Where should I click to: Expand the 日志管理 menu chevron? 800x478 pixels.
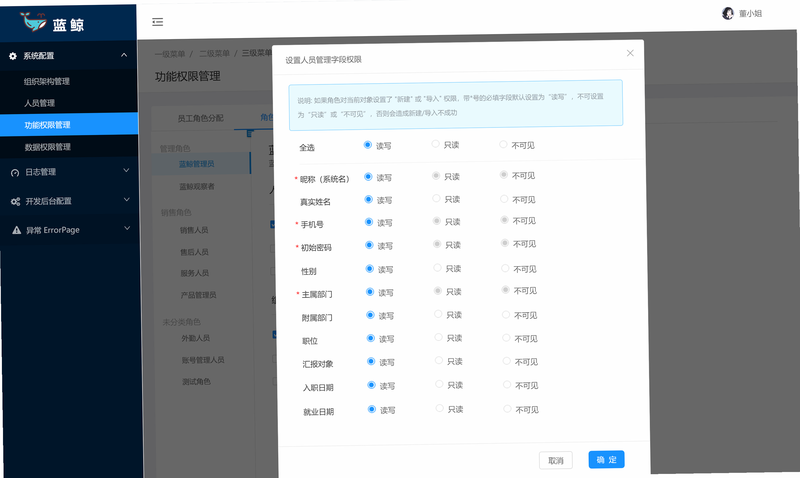pos(126,170)
